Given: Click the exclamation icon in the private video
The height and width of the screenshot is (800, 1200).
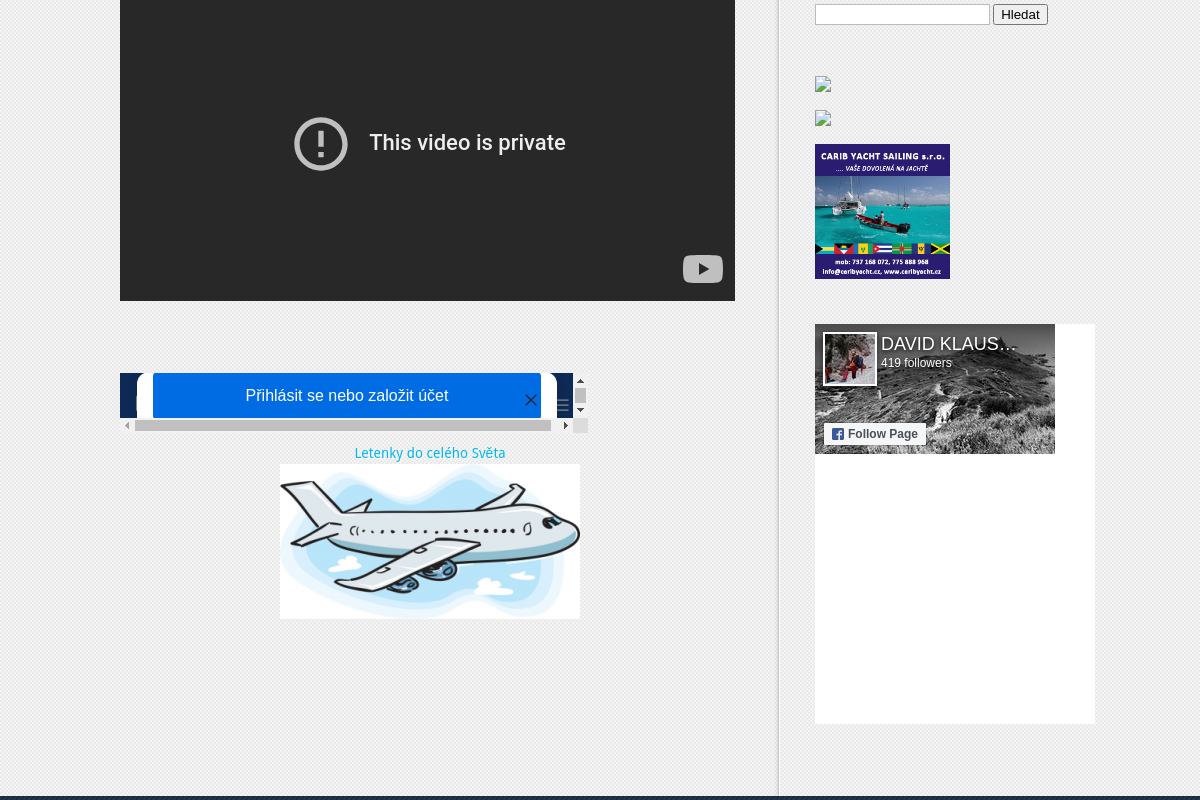Looking at the screenshot, I should [x=321, y=144].
